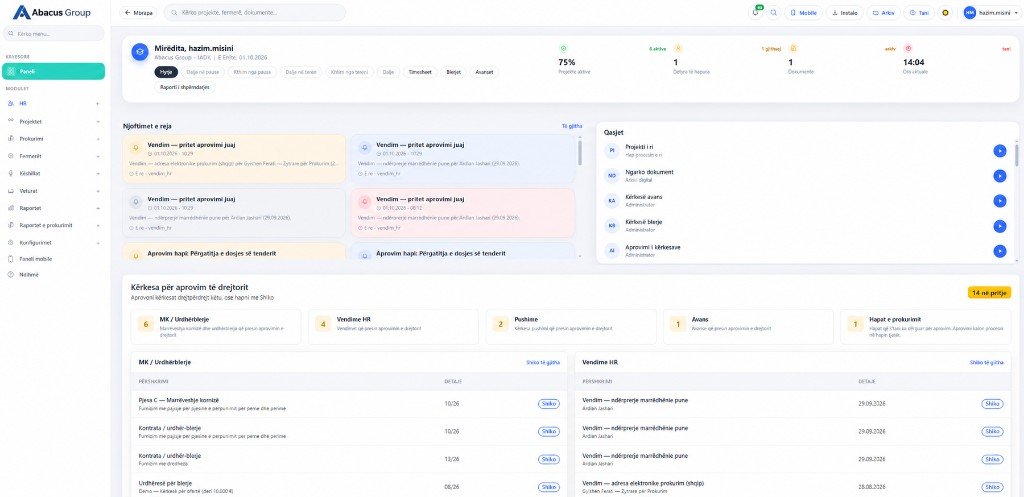
Task: Focus the main search field Kërko projekte
Action: coord(255,12)
